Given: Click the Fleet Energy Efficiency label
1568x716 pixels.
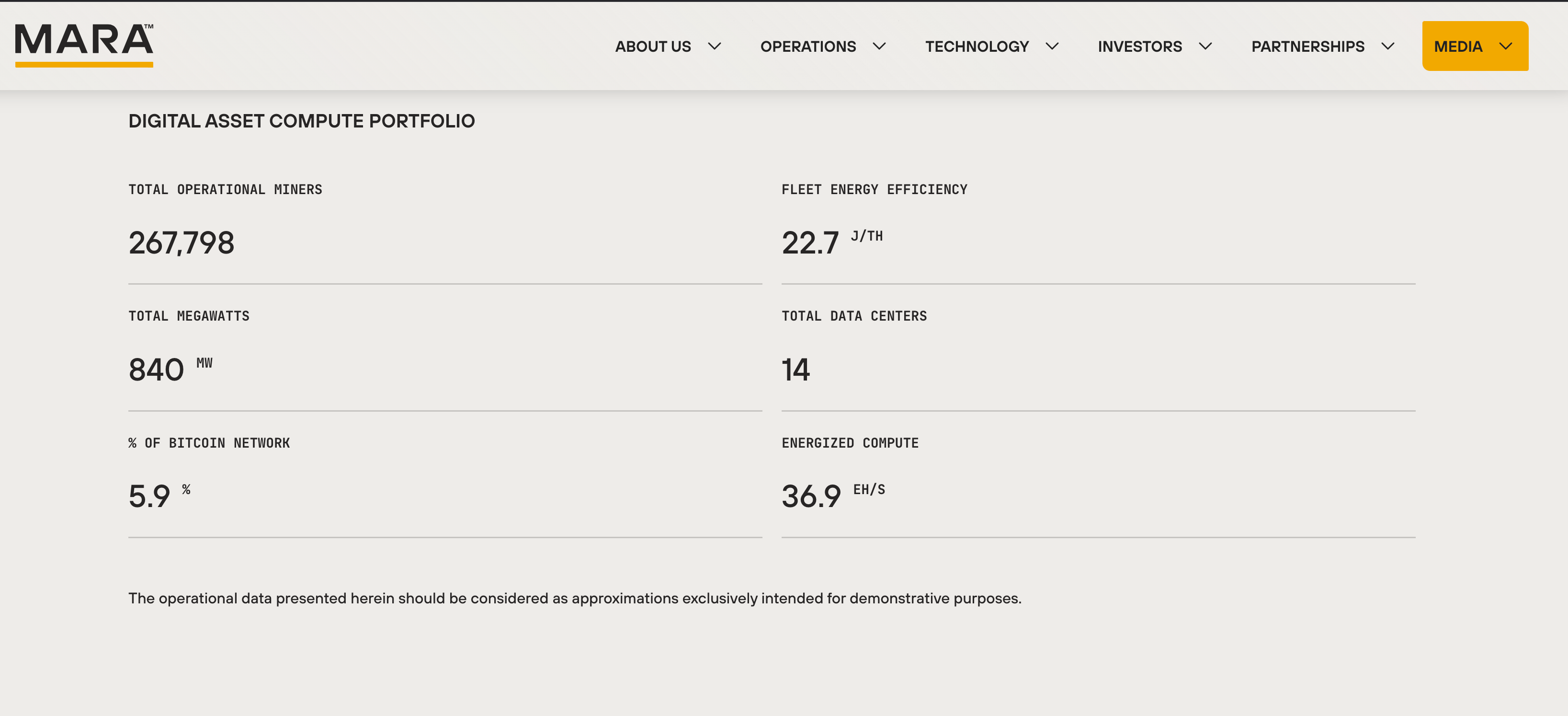Looking at the screenshot, I should (x=874, y=189).
